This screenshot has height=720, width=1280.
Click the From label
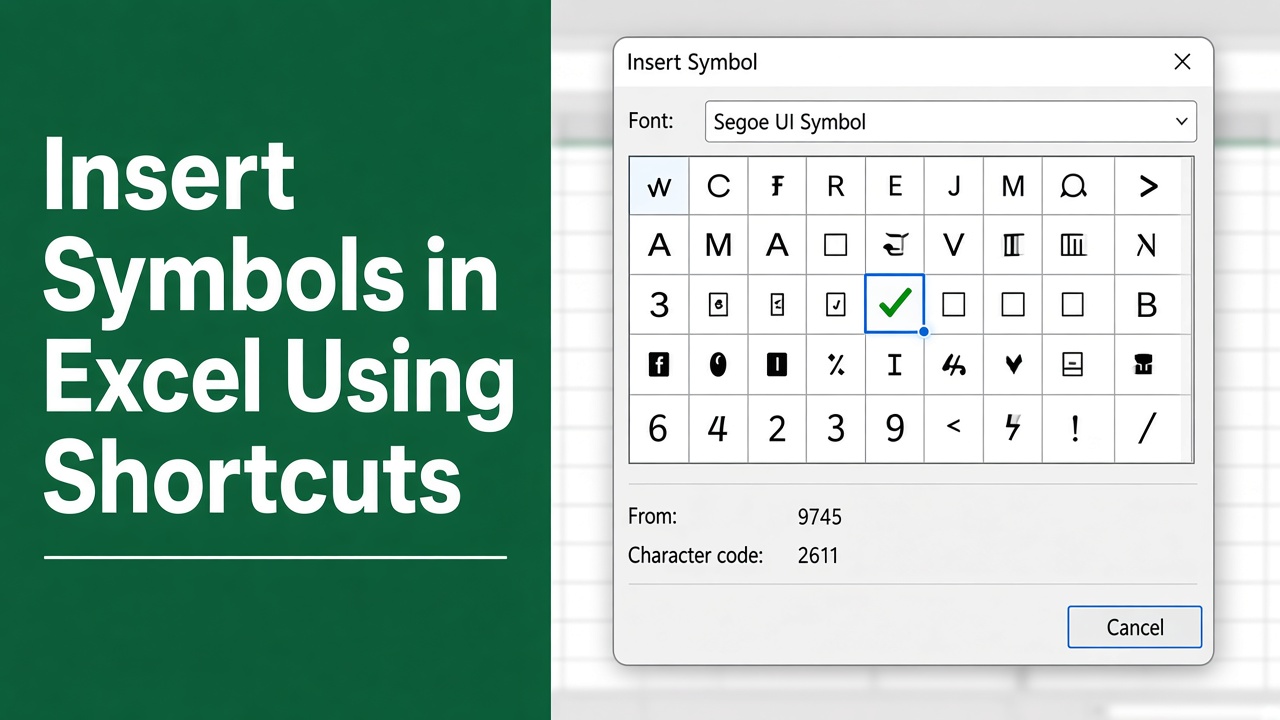click(x=652, y=517)
